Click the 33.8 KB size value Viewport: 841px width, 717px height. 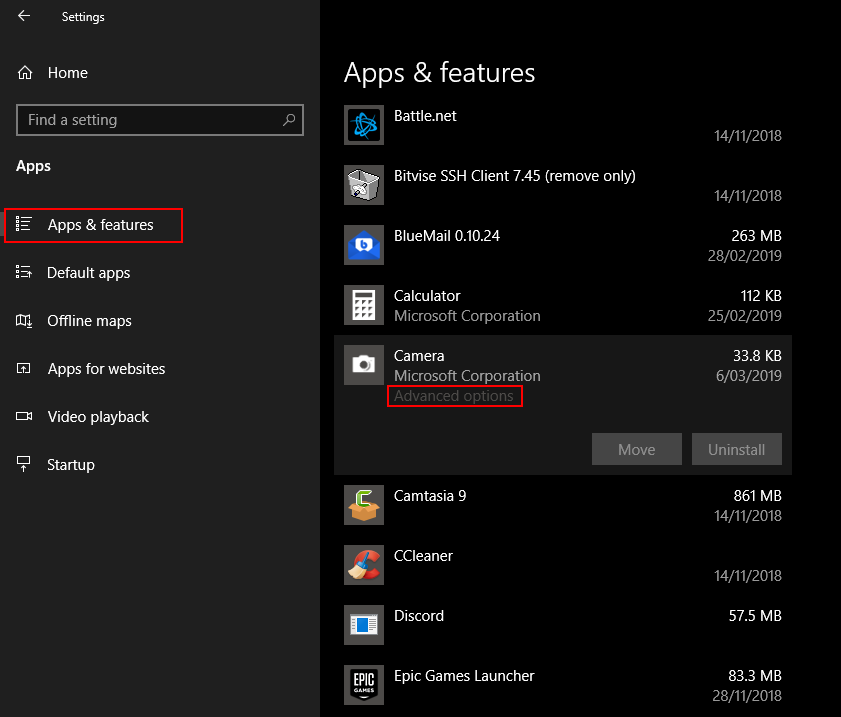pos(757,356)
